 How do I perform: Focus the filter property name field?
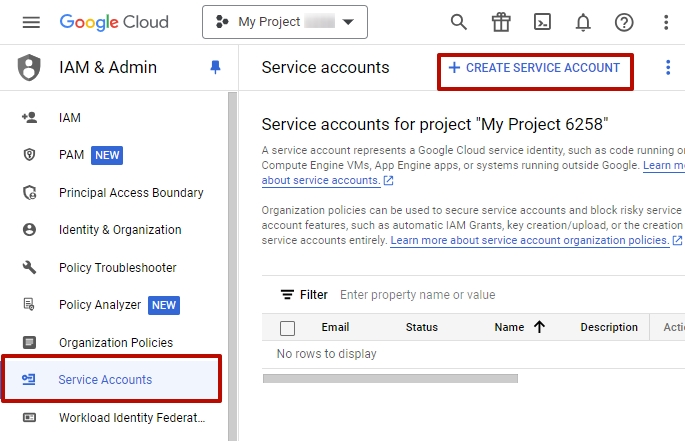pyautogui.click(x=418, y=295)
